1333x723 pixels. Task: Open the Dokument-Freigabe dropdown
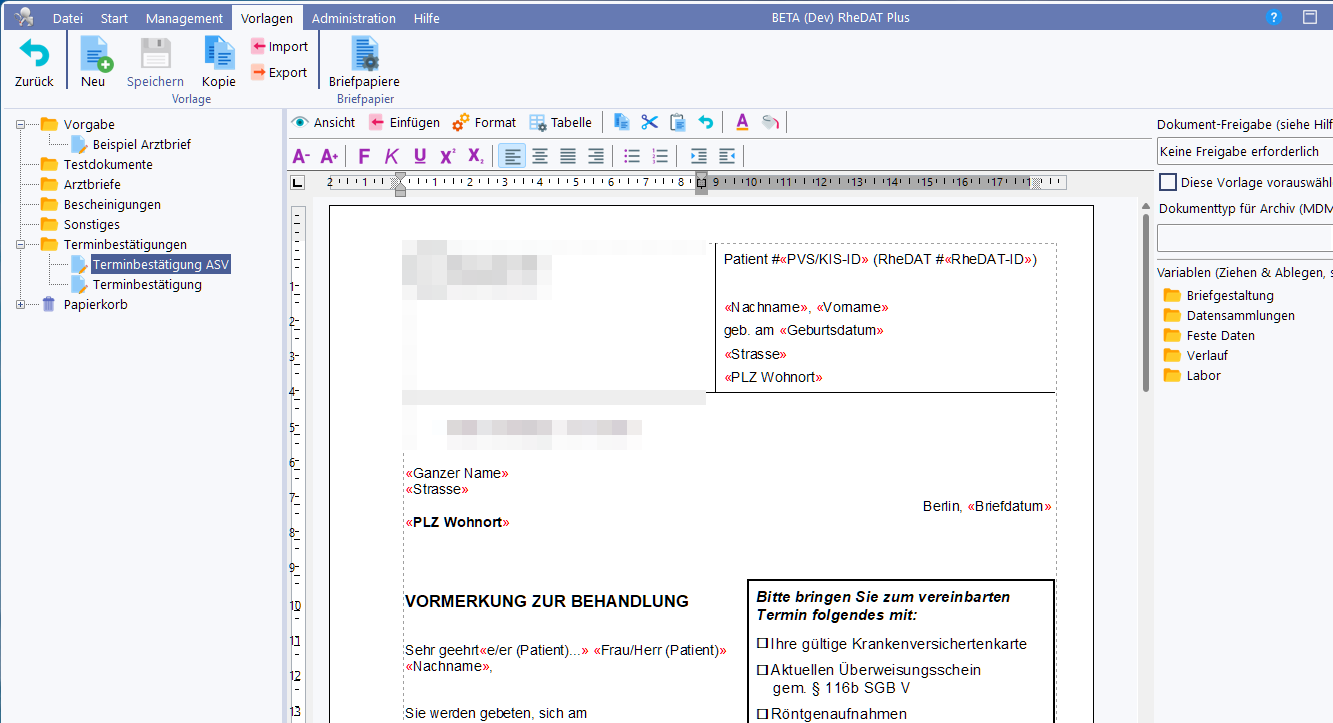1244,152
